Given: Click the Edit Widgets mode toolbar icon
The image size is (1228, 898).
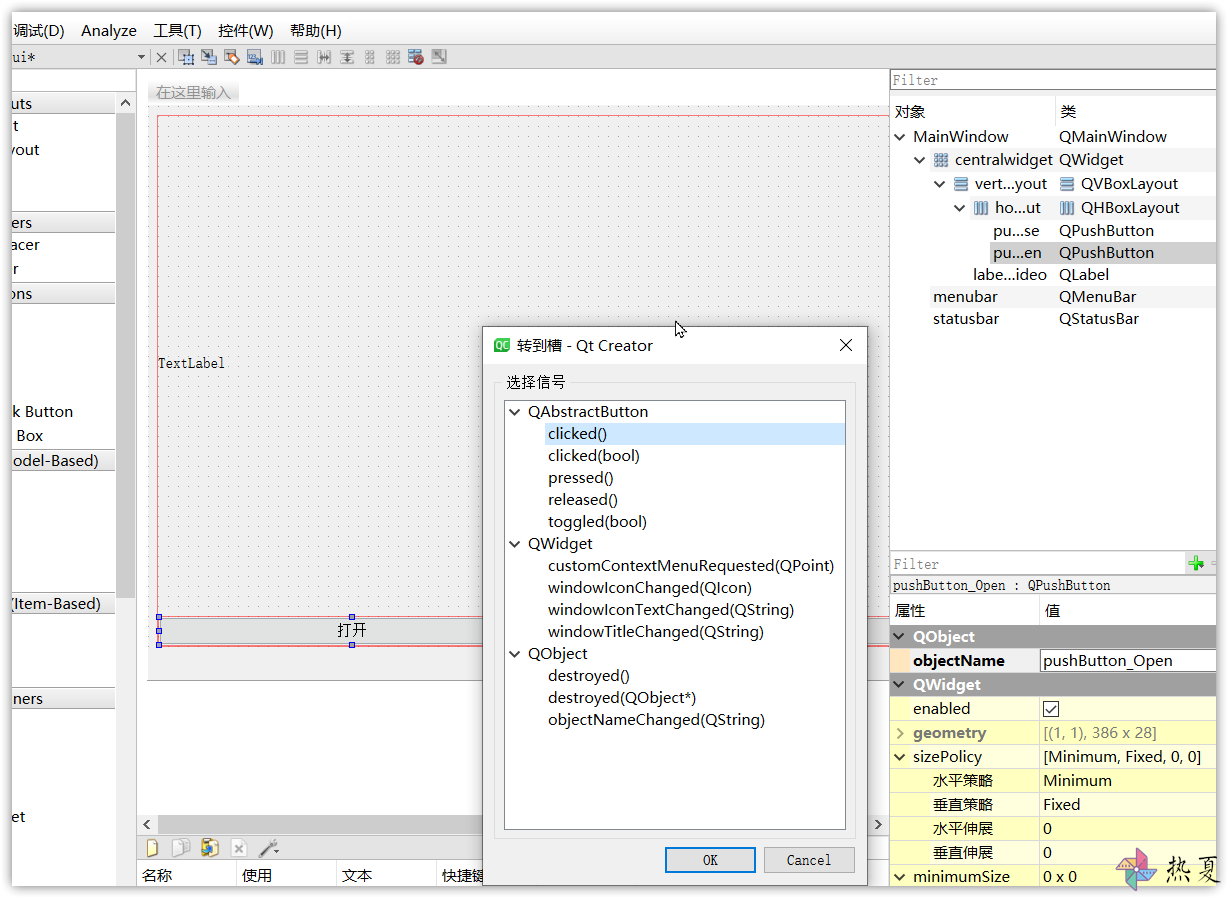Looking at the screenshot, I should 186,57.
